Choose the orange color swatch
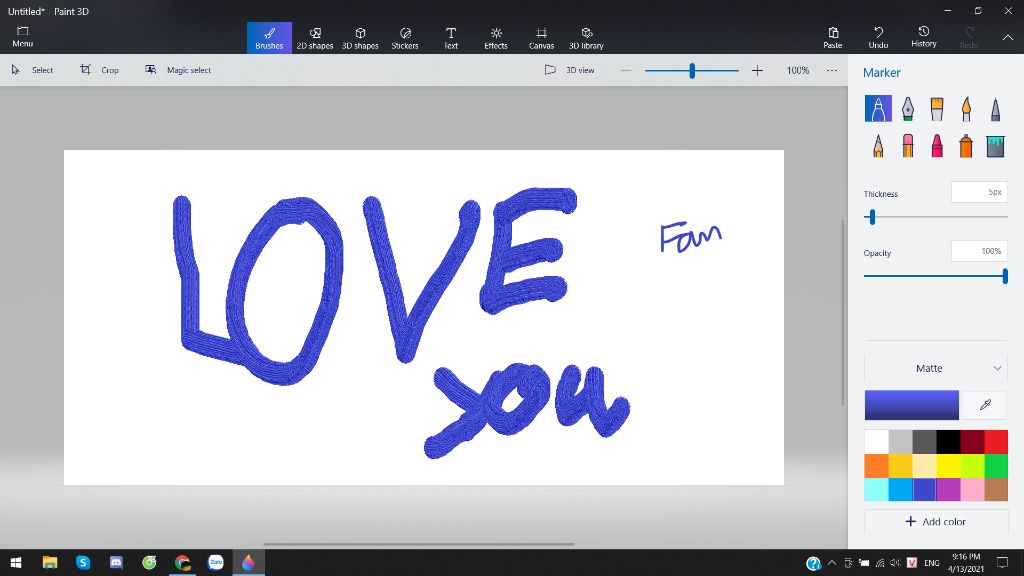This screenshot has width=1024, height=576. coord(876,466)
